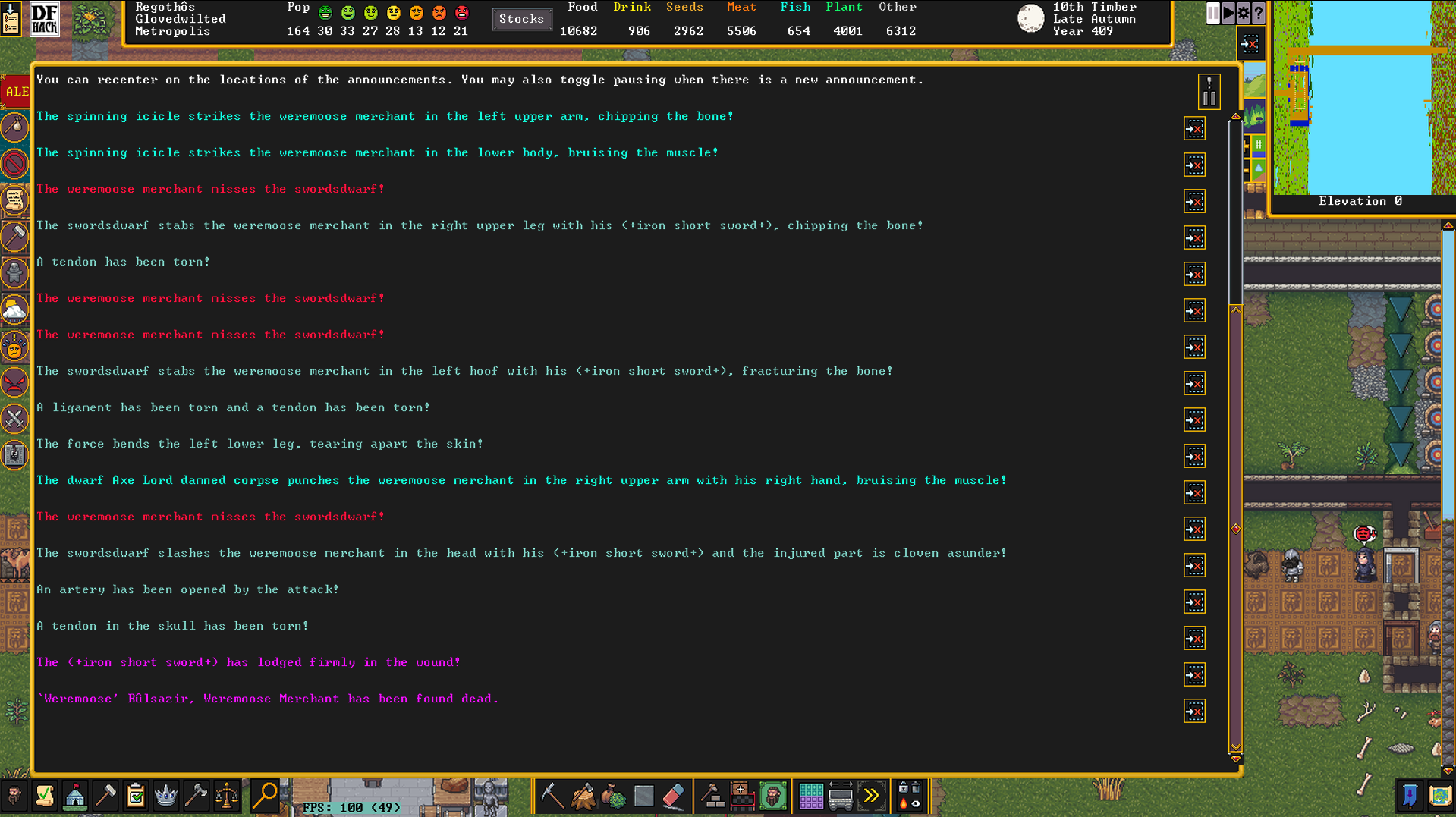Viewport: 1456px width, 817px height.
Task: Click the Food stock count 10682
Action: [x=579, y=31]
